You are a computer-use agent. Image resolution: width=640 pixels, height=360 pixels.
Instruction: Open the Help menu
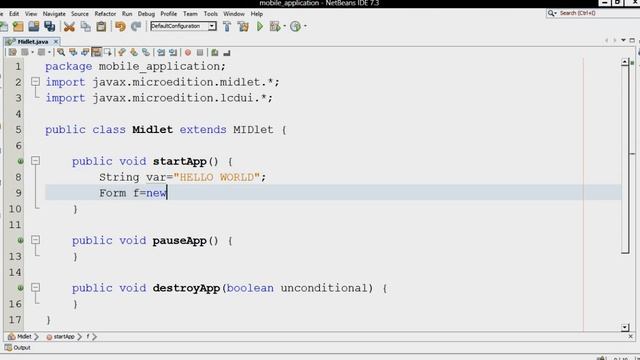click(256, 14)
